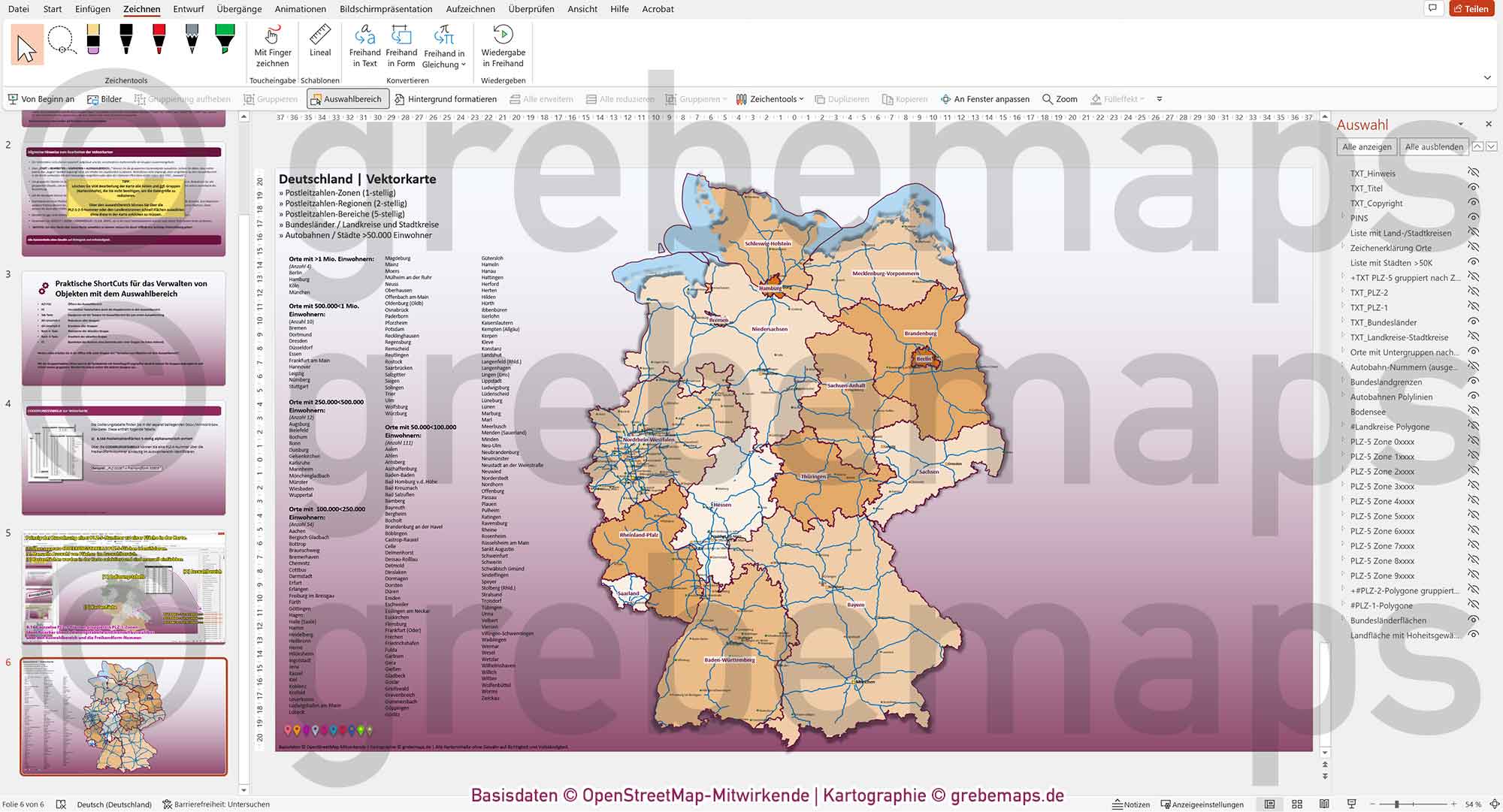Click the Alle ausblenden button
Viewport: 1503px width, 812px height.
coord(1434,146)
